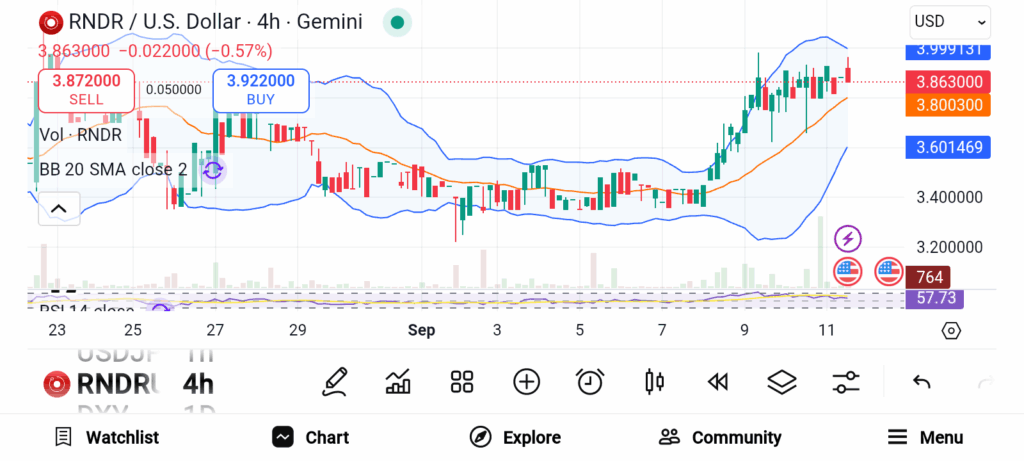Viewport: 1024px width, 461px height.
Task: Open the USD currency dropdown
Action: [x=949, y=21]
